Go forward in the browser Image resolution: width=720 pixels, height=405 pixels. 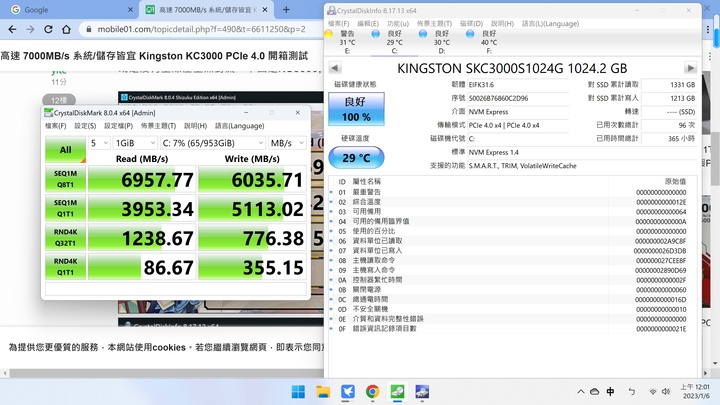pos(30,29)
